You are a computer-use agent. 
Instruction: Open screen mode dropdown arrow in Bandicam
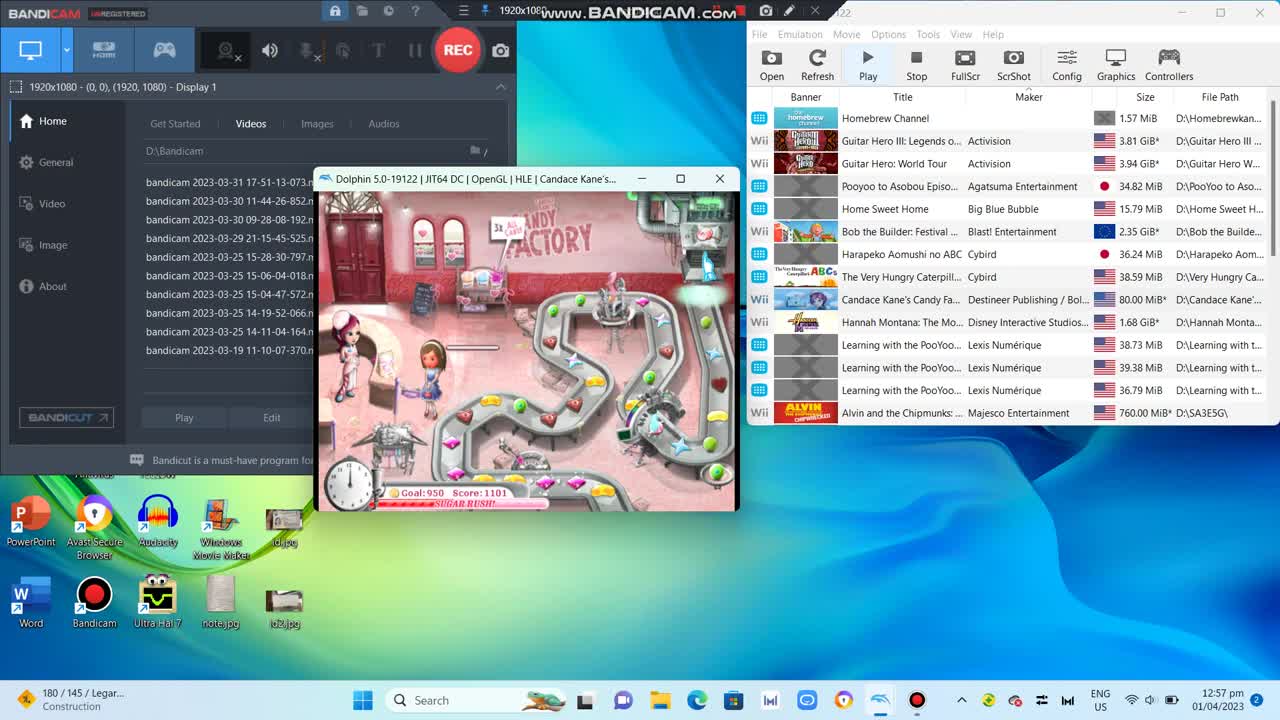point(67,50)
